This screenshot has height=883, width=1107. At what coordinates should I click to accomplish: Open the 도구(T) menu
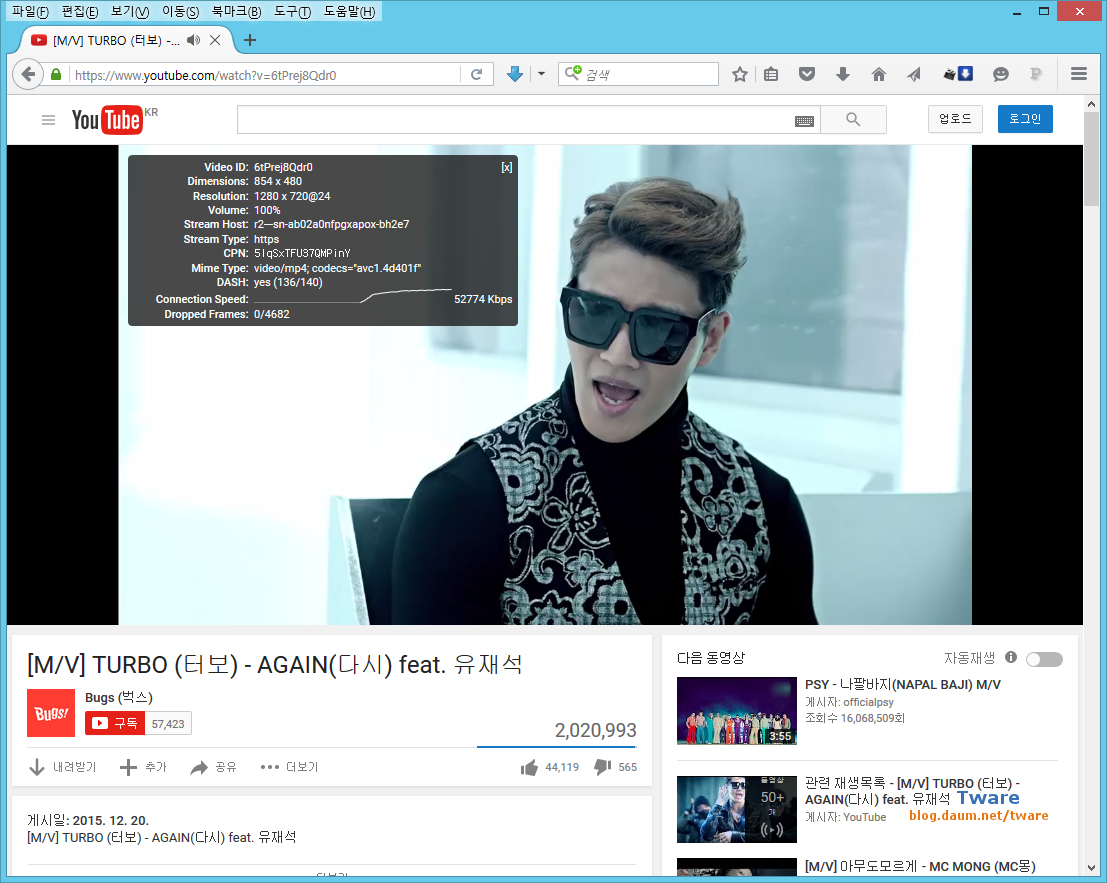(x=292, y=11)
